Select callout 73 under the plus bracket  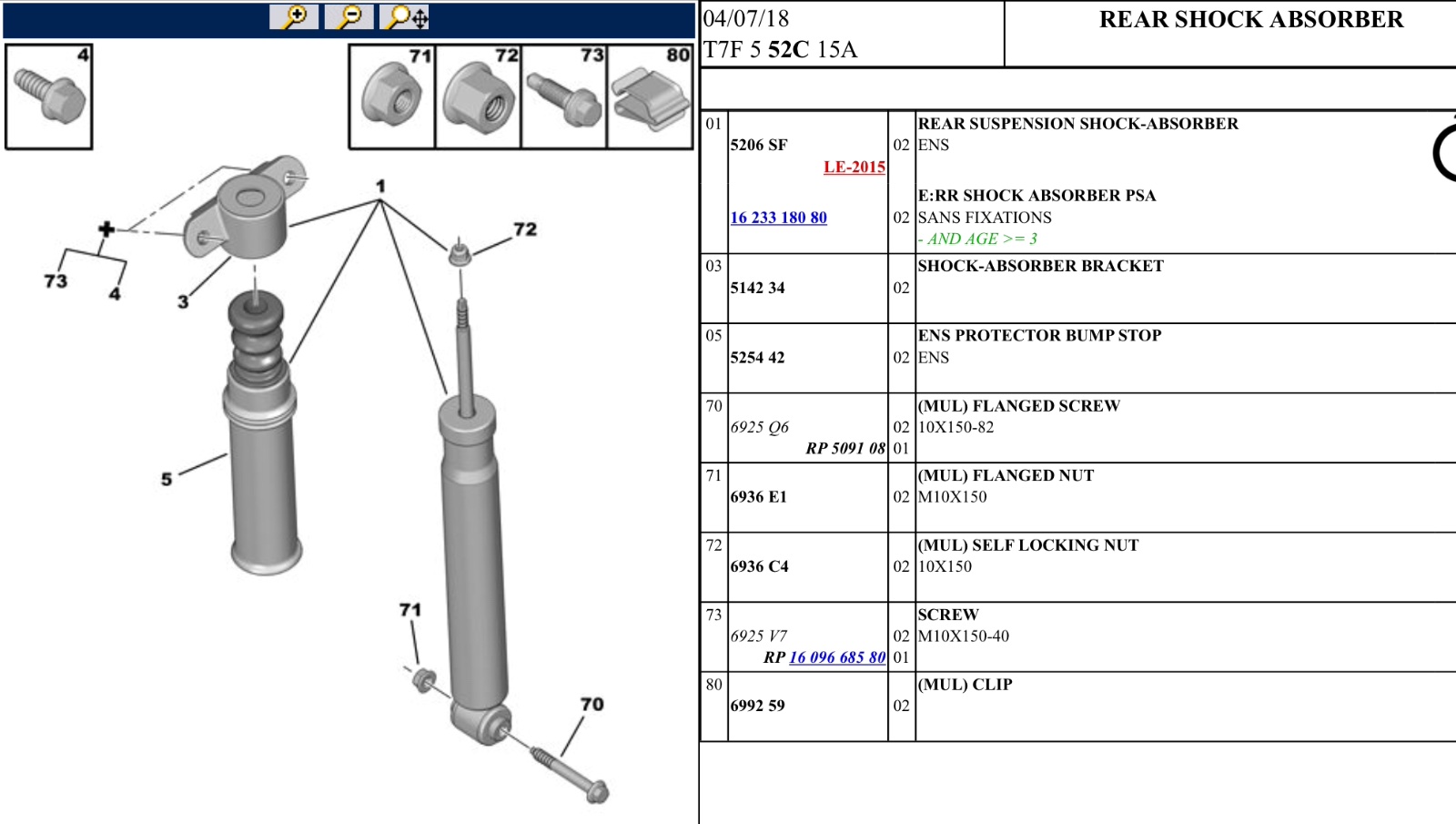point(56,280)
